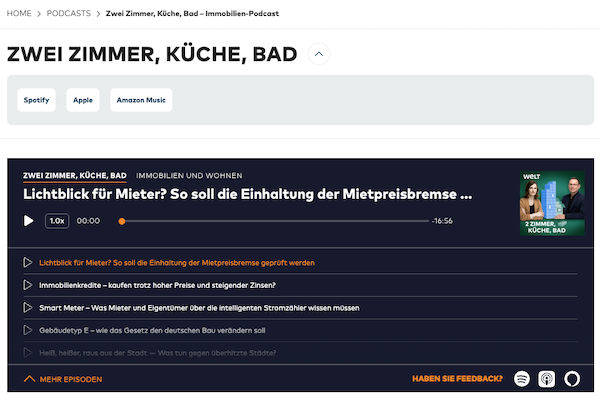The image size is (600, 400).
Task: Play the Immobilienkredite episode
Action: [28, 285]
